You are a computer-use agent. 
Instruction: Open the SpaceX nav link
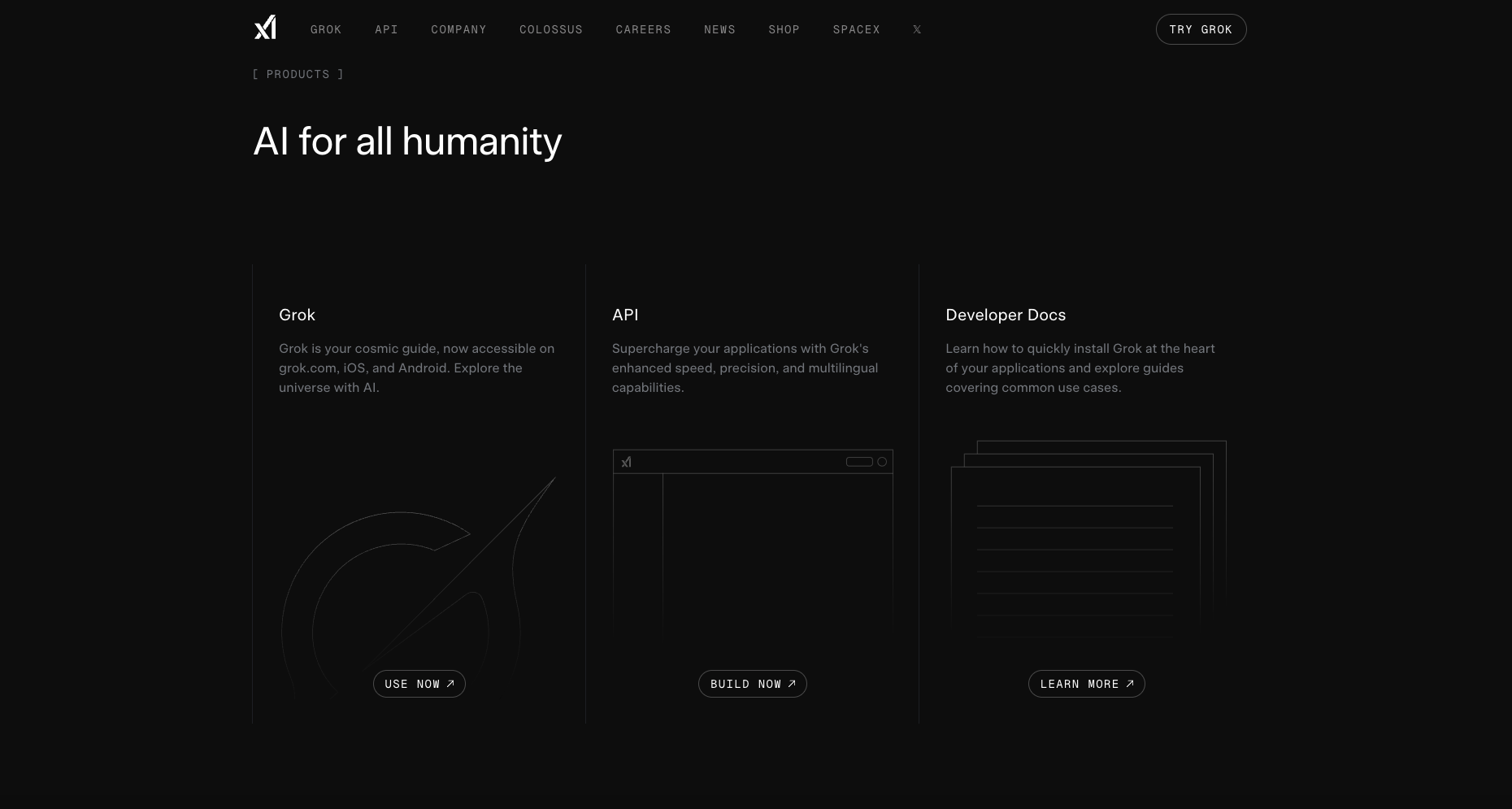click(x=856, y=29)
